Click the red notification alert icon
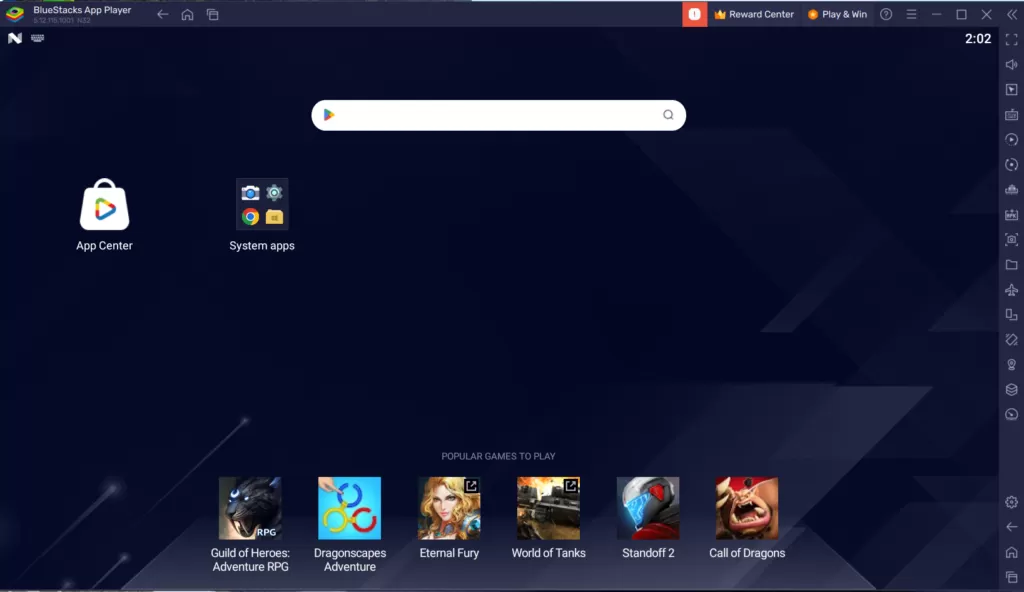This screenshot has width=1024, height=592. (694, 14)
